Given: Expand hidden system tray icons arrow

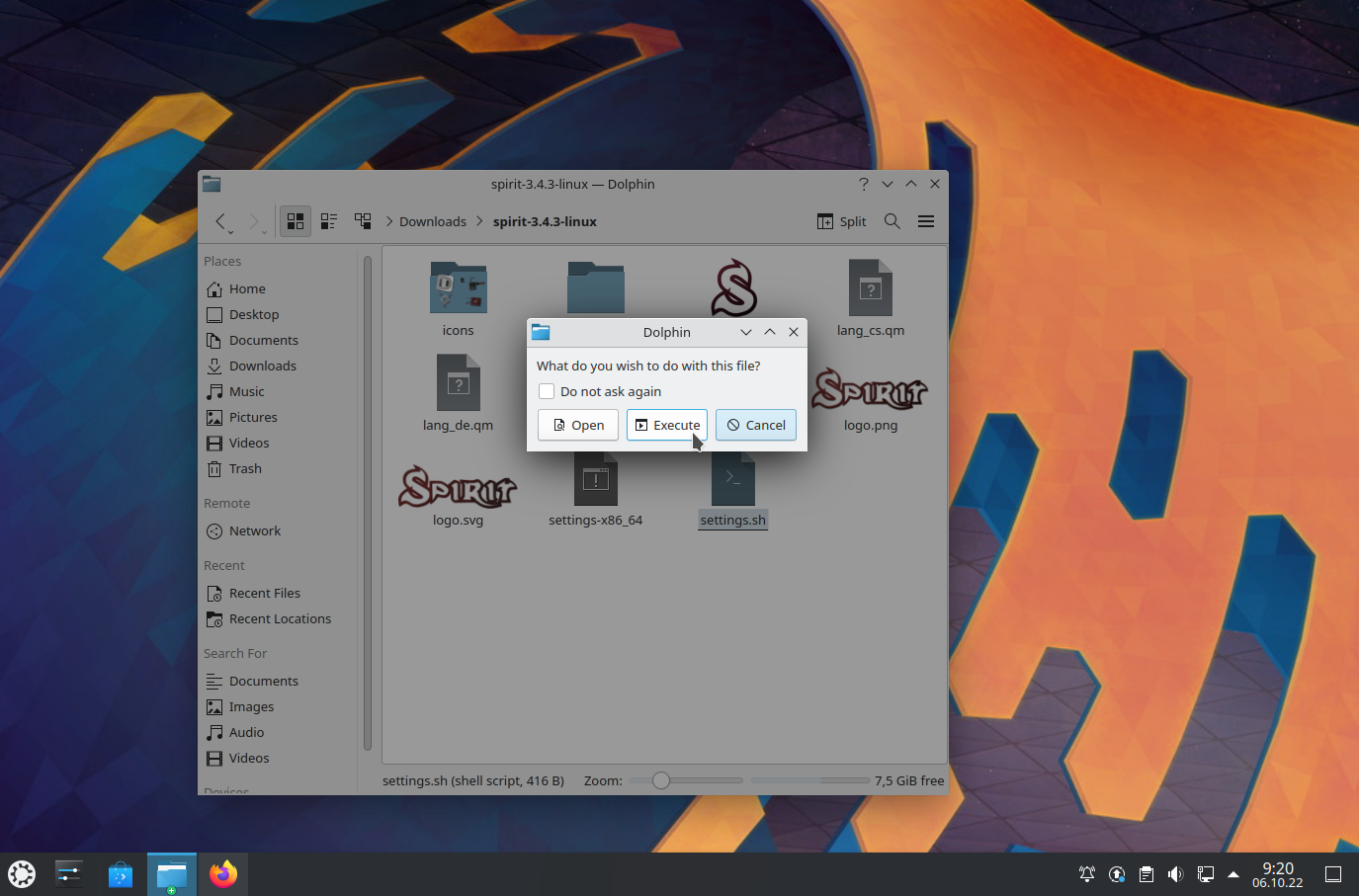Looking at the screenshot, I should [1233, 874].
